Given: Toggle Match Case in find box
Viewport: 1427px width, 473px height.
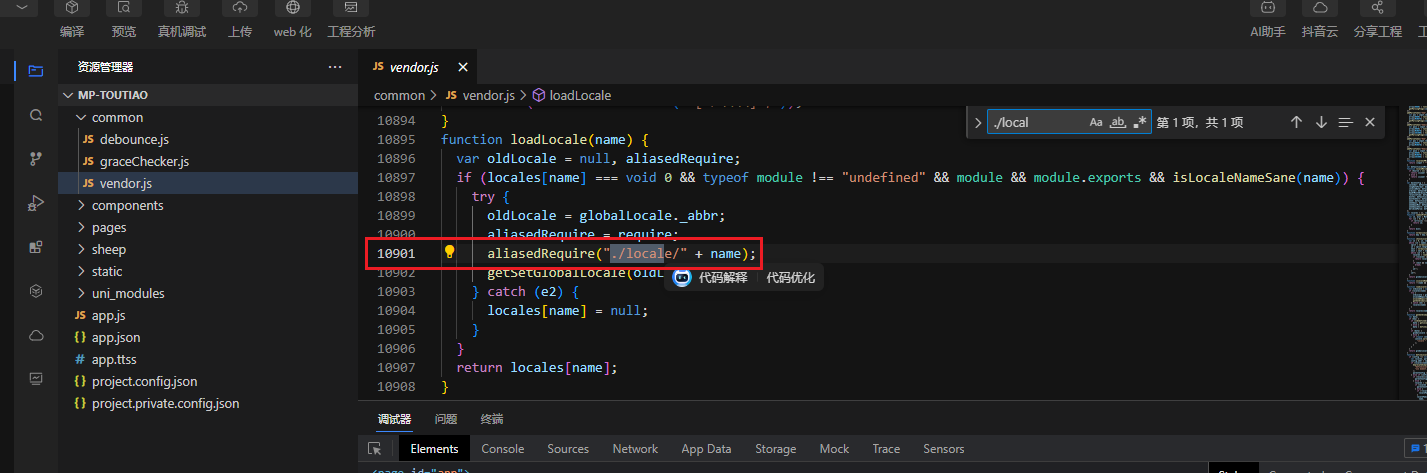Looking at the screenshot, I should click(x=1096, y=122).
